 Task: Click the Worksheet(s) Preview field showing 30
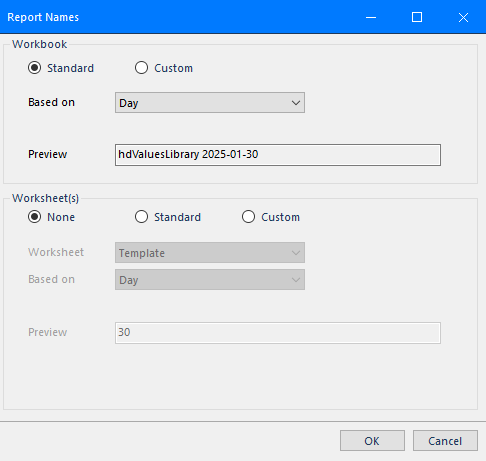pyautogui.click(x=278, y=333)
